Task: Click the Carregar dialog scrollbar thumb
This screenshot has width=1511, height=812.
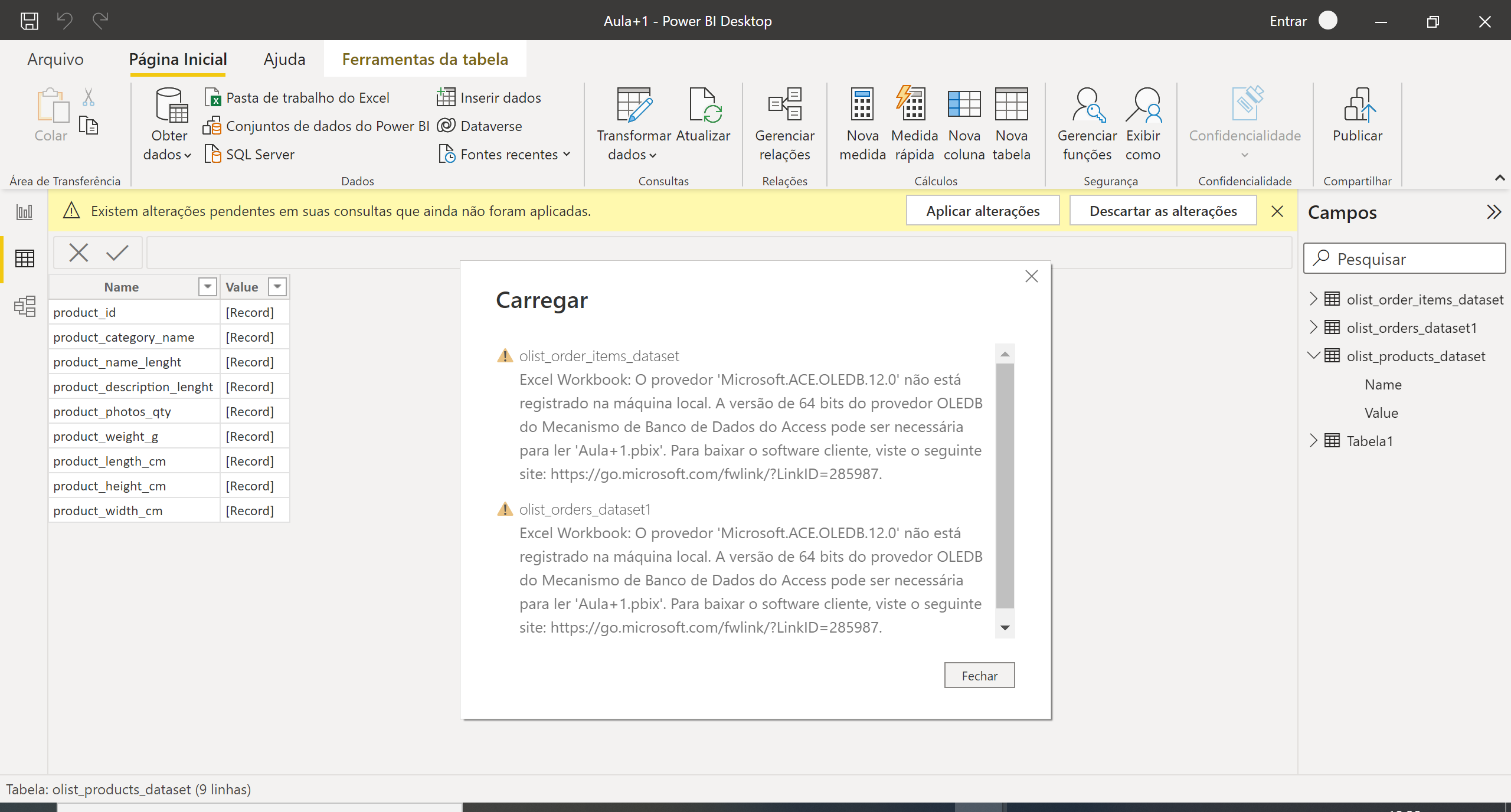Action: click(1005, 485)
